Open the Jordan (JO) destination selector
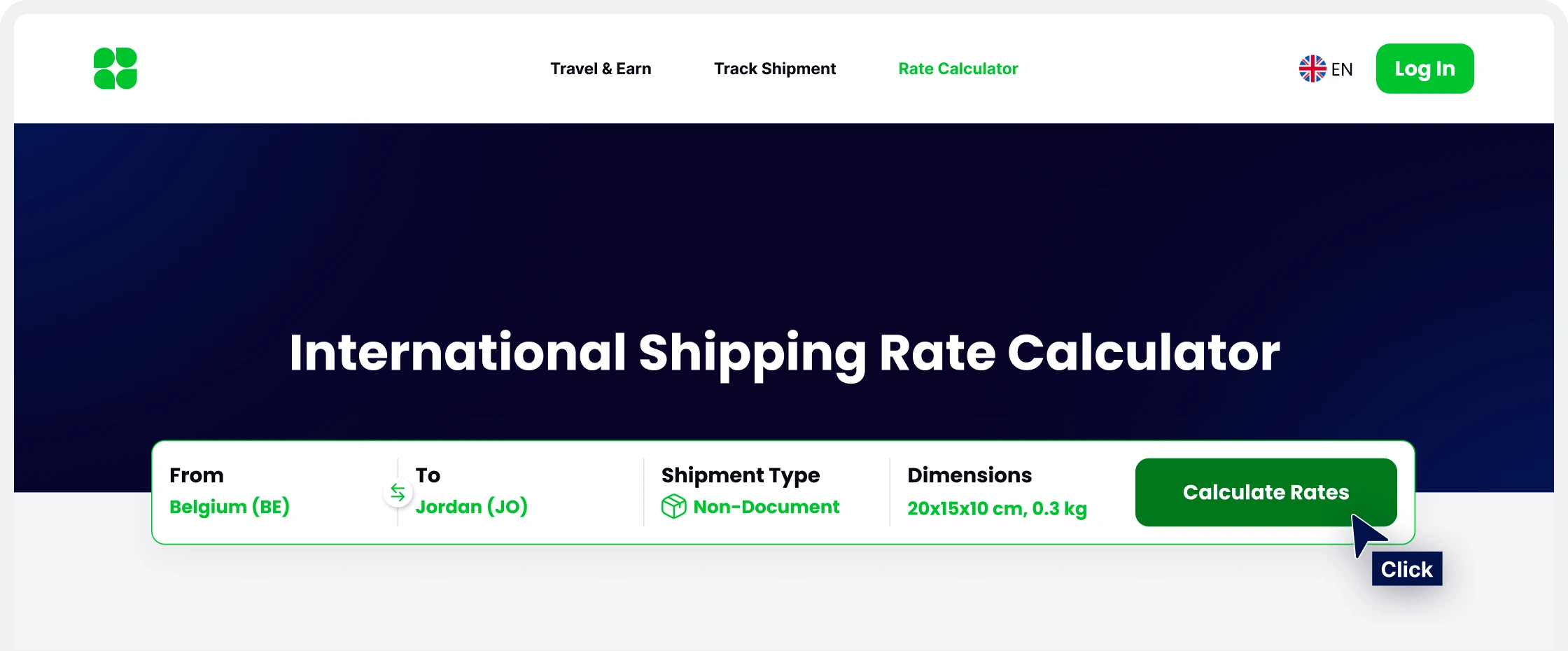1568x651 pixels. [472, 507]
